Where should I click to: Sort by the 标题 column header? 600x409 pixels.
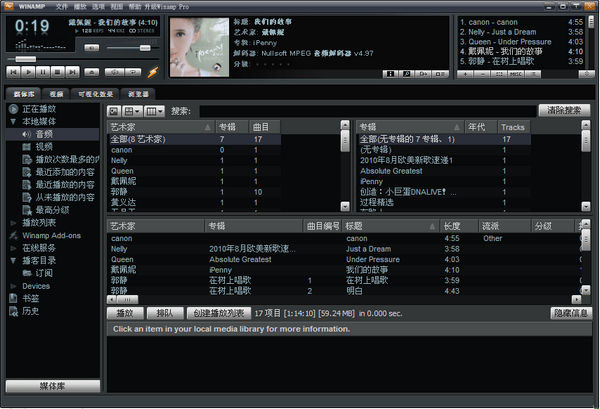pyautogui.click(x=390, y=226)
